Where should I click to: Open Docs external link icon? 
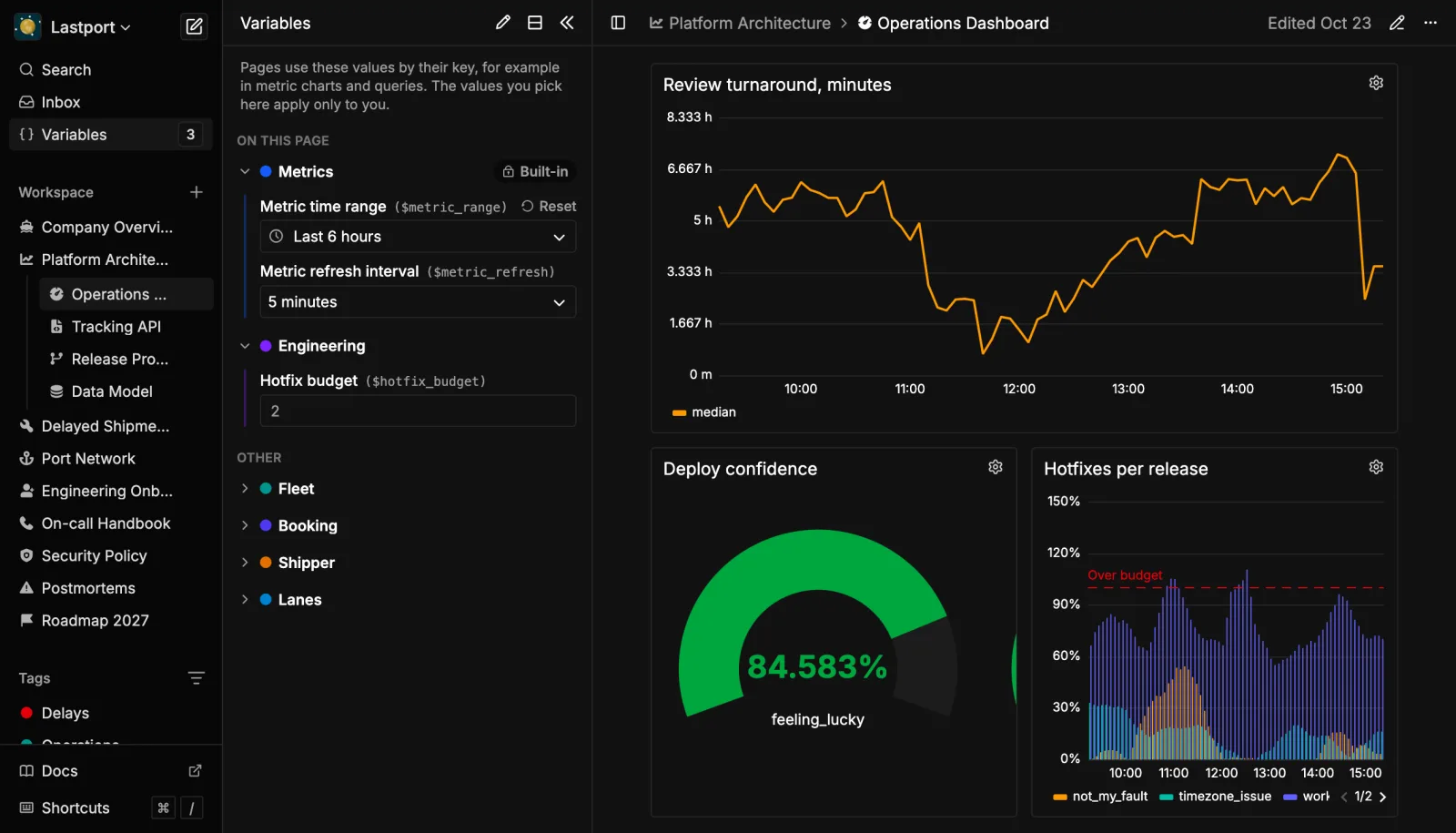click(195, 771)
